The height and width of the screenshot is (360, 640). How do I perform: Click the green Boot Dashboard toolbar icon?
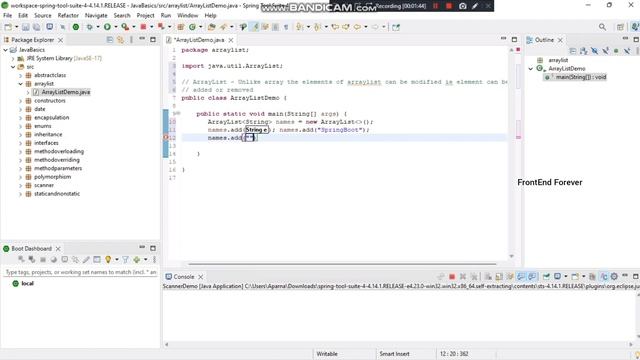76,27
